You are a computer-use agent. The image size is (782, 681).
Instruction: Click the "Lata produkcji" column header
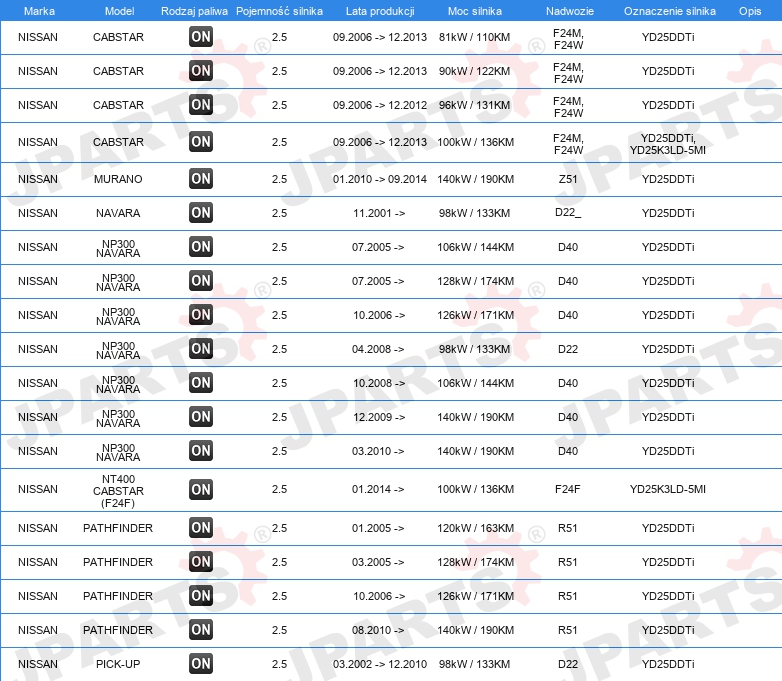pyautogui.click(x=380, y=11)
